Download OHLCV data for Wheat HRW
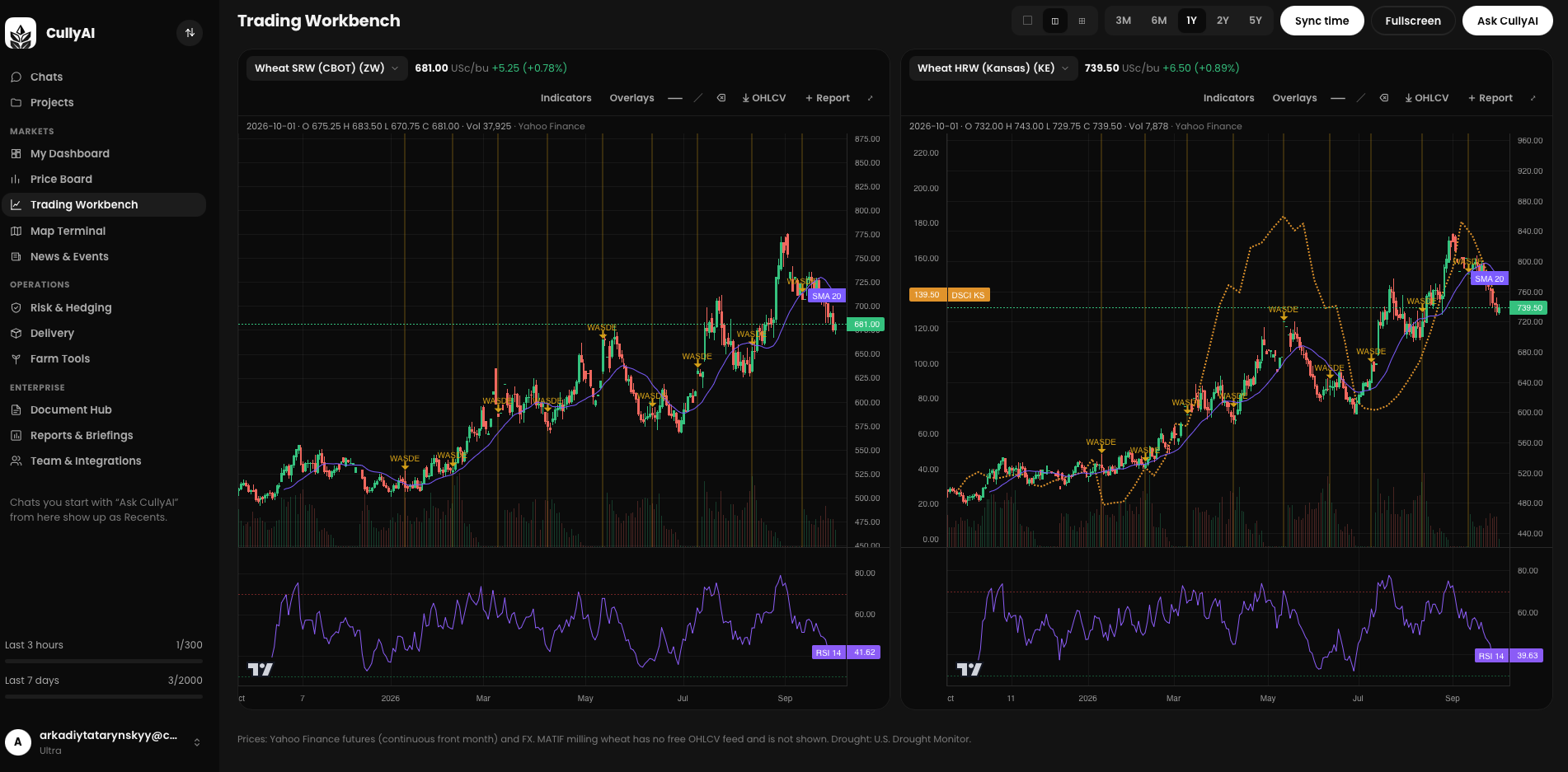Screen dimensions: 1568x772 point(1426,98)
